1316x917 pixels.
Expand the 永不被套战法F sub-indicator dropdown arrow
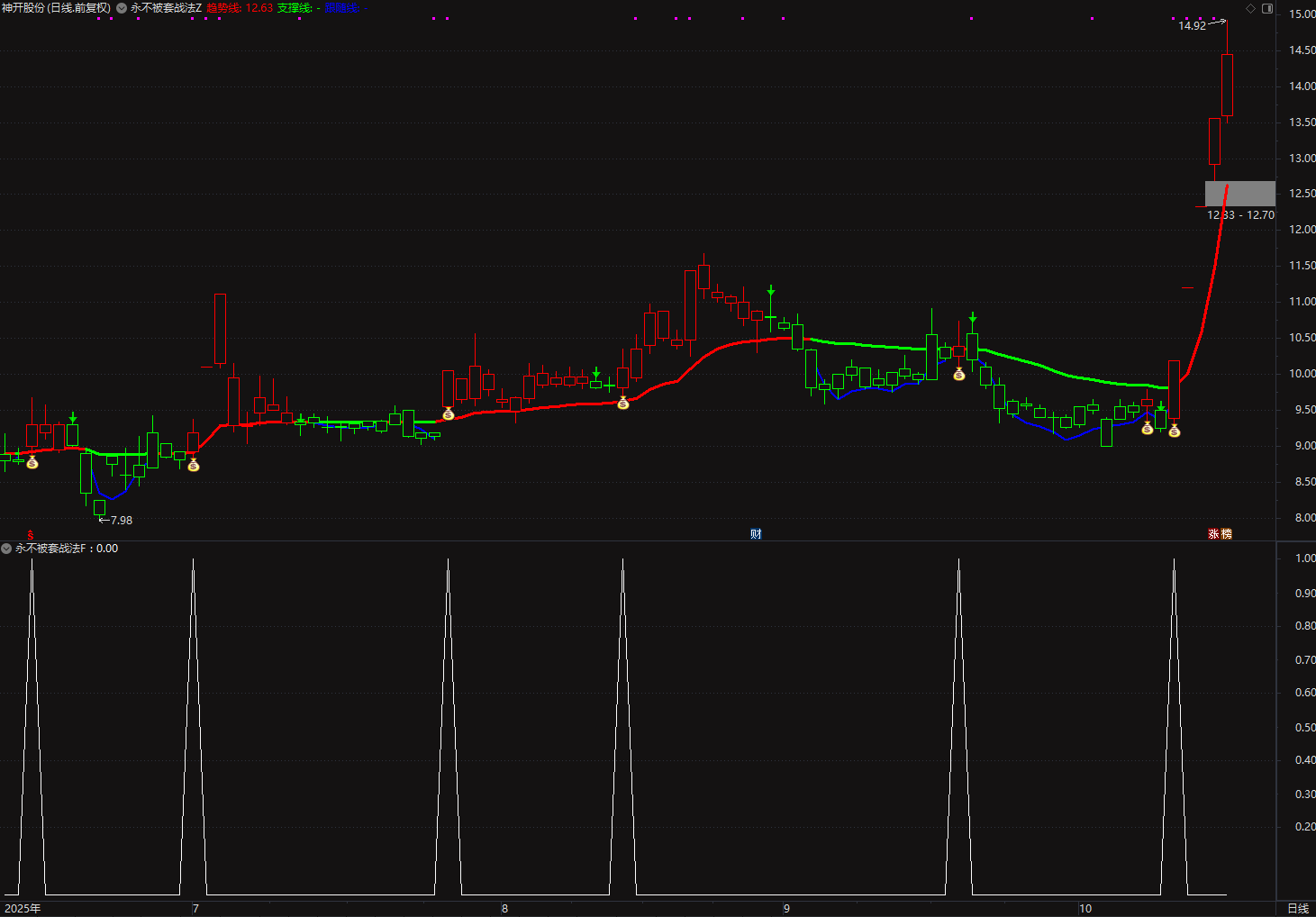(6, 549)
